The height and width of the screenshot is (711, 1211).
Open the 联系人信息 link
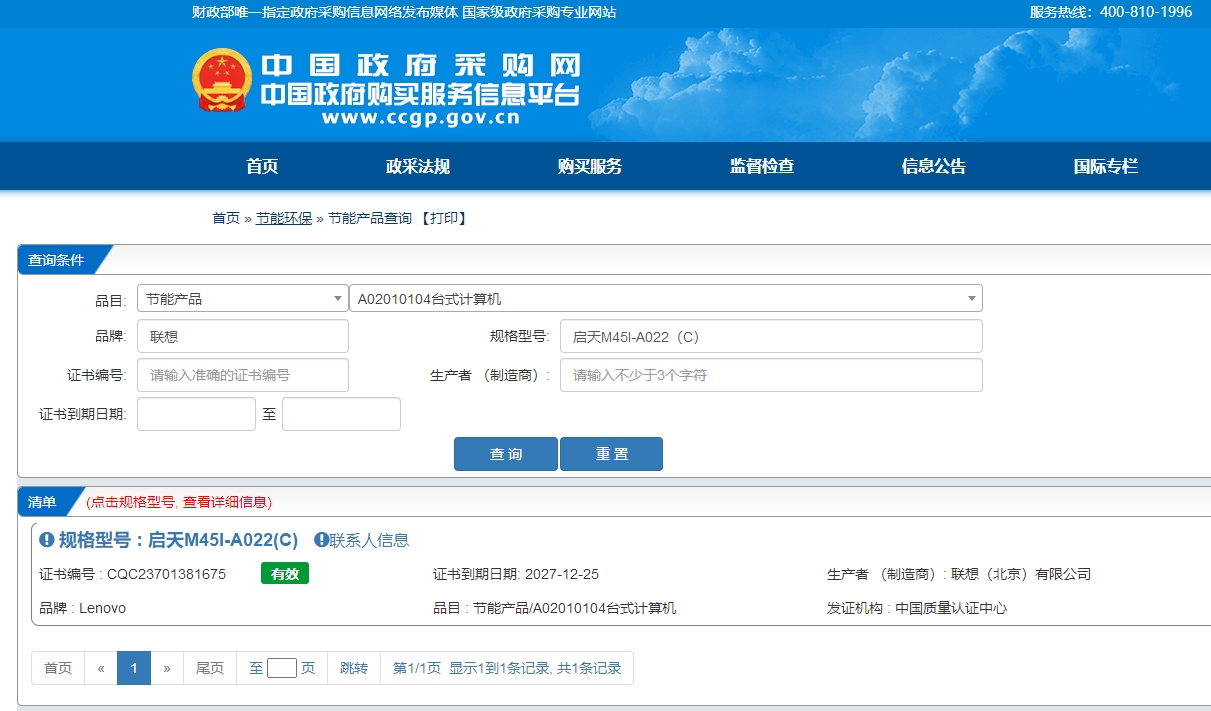pyautogui.click(x=369, y=540)
